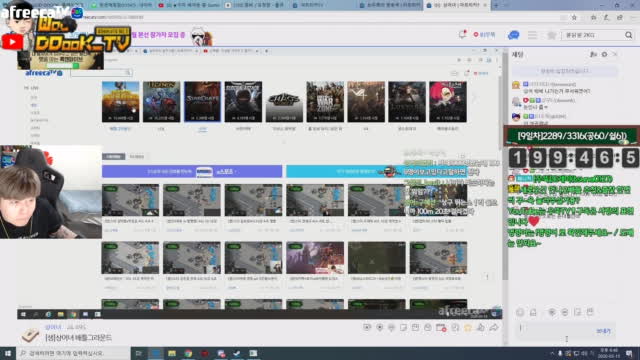Viewport: 640px width, 360px height.
Task: Open the emoticon icon above the chat input
Action: point(520,312)
